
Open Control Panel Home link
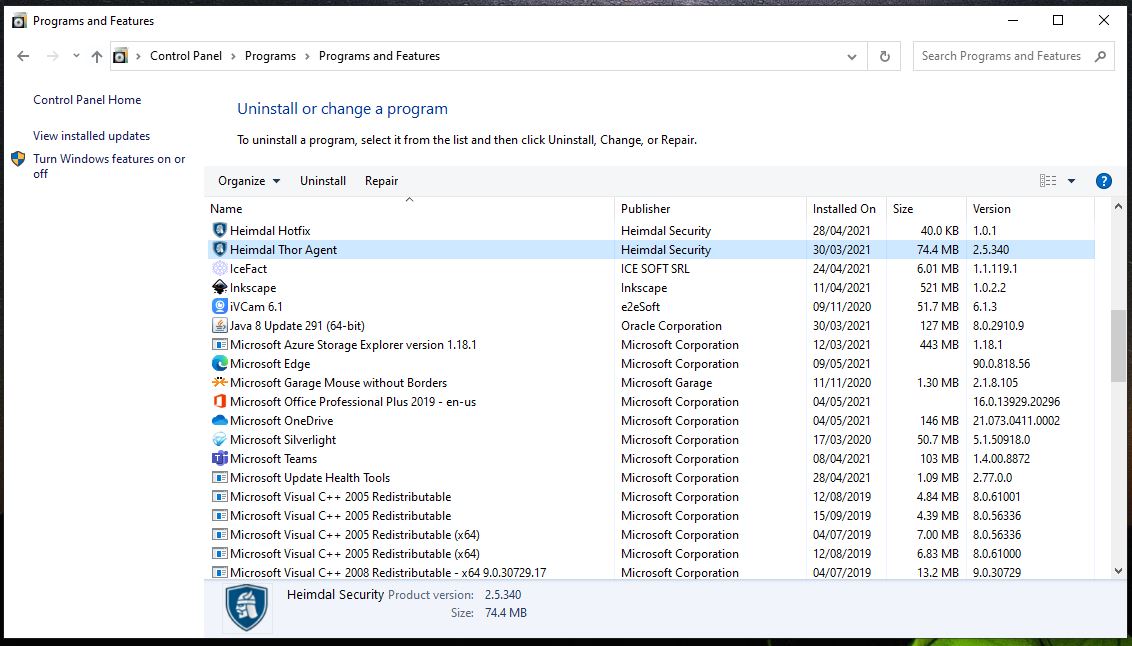point(87,100)
